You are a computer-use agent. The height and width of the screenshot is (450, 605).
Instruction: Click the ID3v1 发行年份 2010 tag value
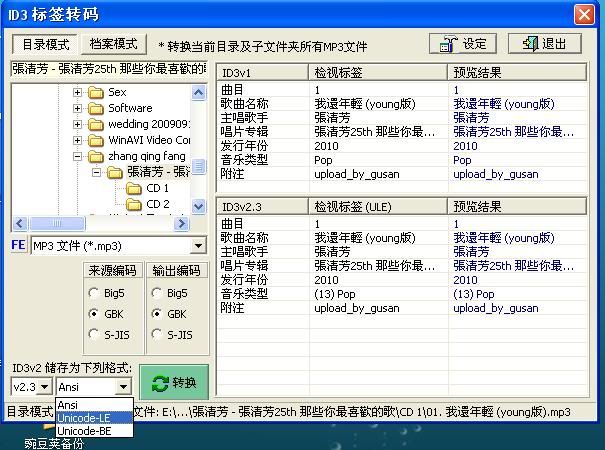[x=326, y=146]
